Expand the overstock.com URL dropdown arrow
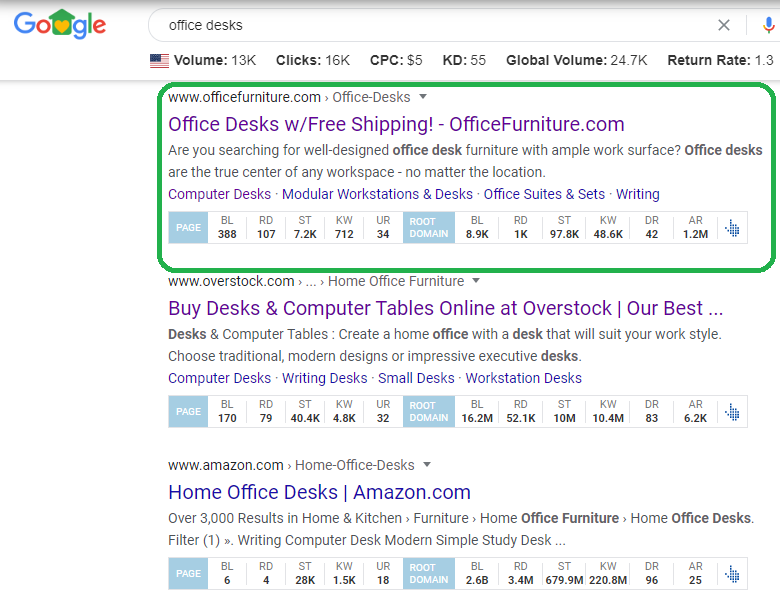Viewport: 780px width, 608px height. click(476, 281)
